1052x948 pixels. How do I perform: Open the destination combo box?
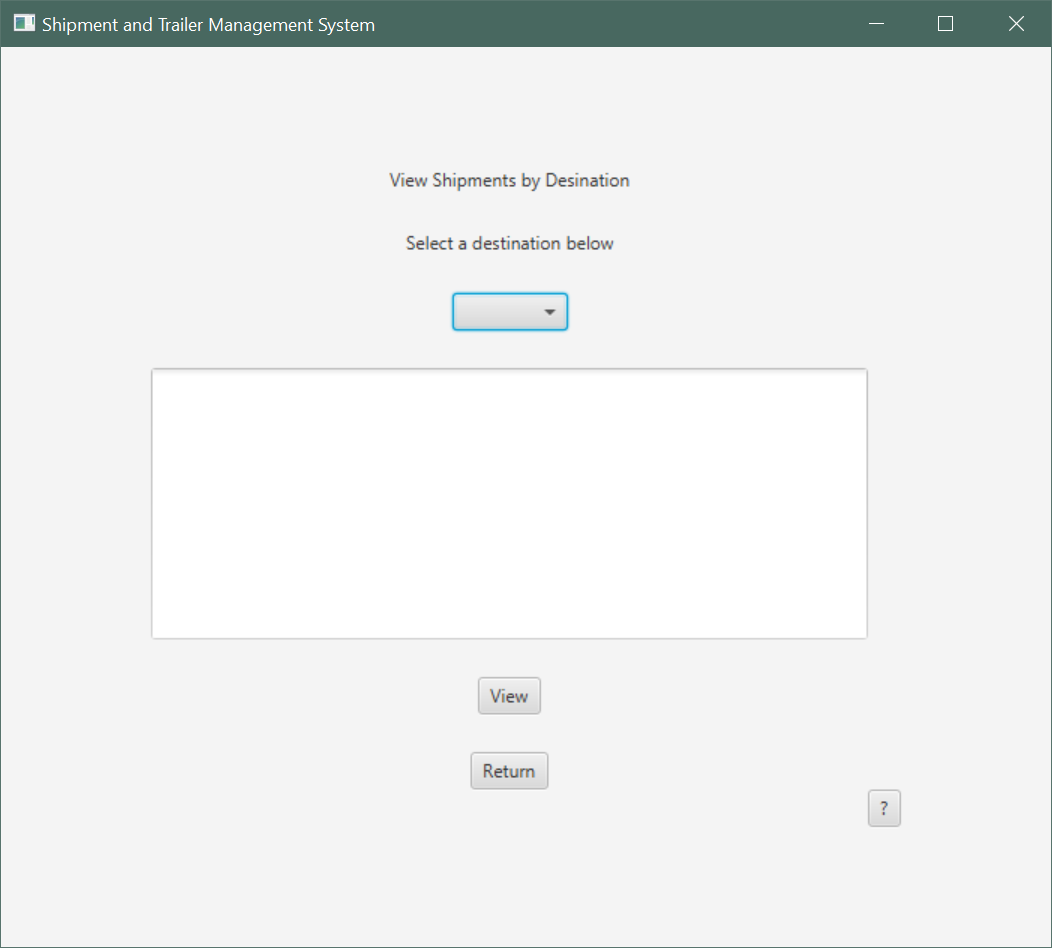click(510, 312)
